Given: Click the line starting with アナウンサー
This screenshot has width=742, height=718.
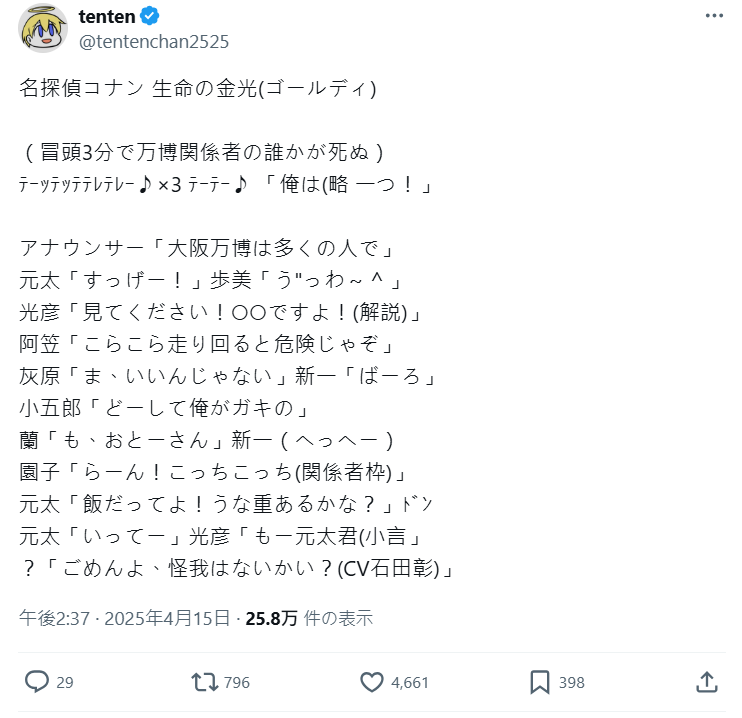Looking at the screenshot, I should click(210, 246).
